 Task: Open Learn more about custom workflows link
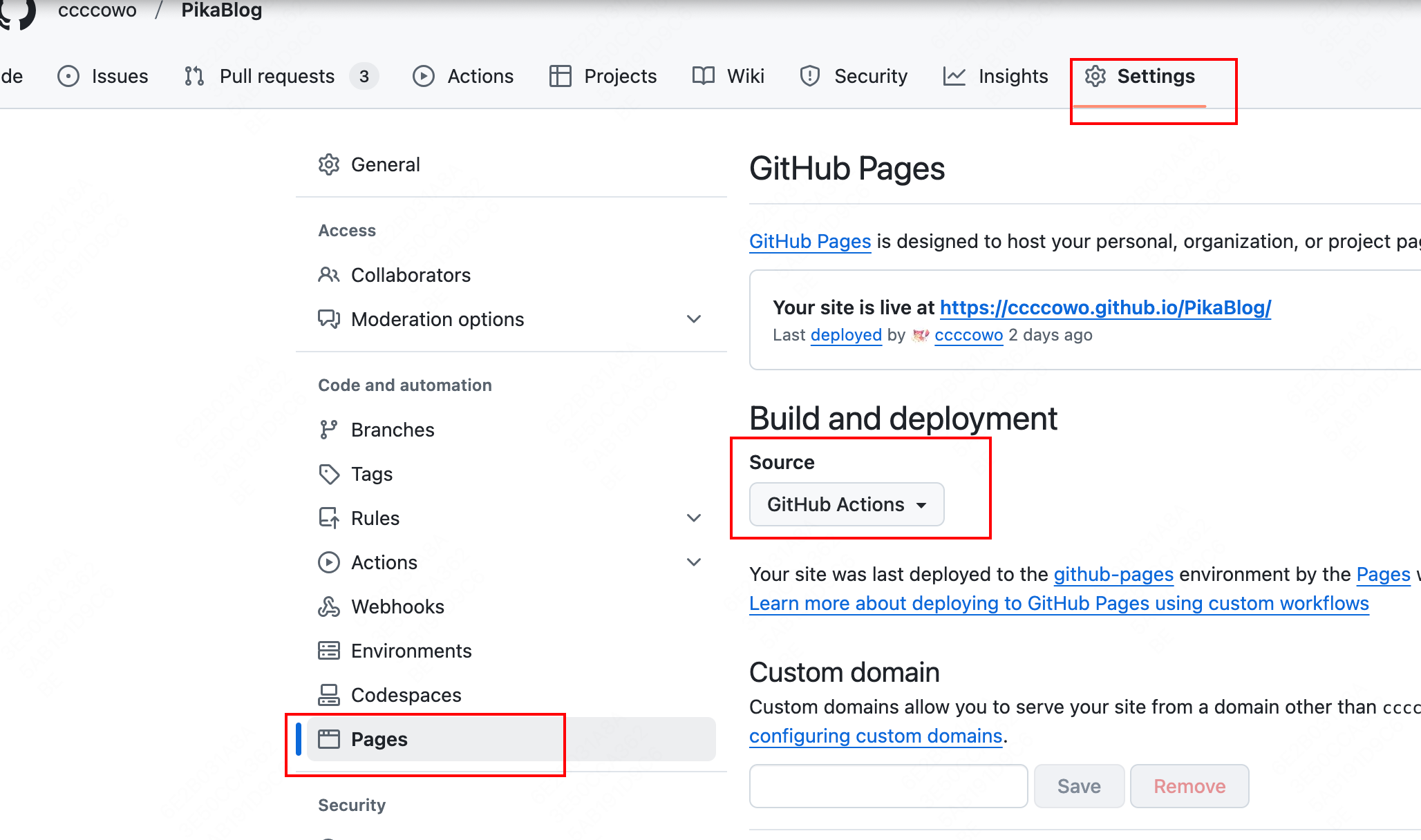coord(1059,604)
